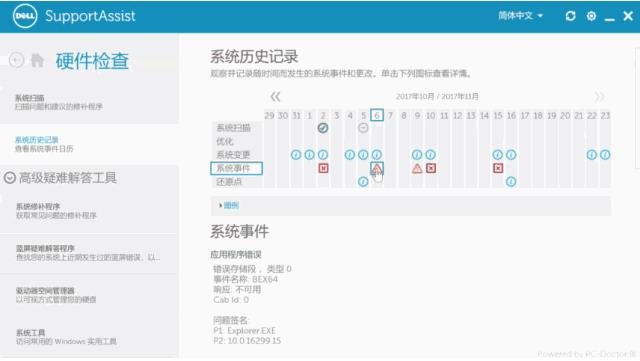The image size is (640, 361).
Task: Open 系统事件 red error icon on day 15
Action: [x=498, y=168]
